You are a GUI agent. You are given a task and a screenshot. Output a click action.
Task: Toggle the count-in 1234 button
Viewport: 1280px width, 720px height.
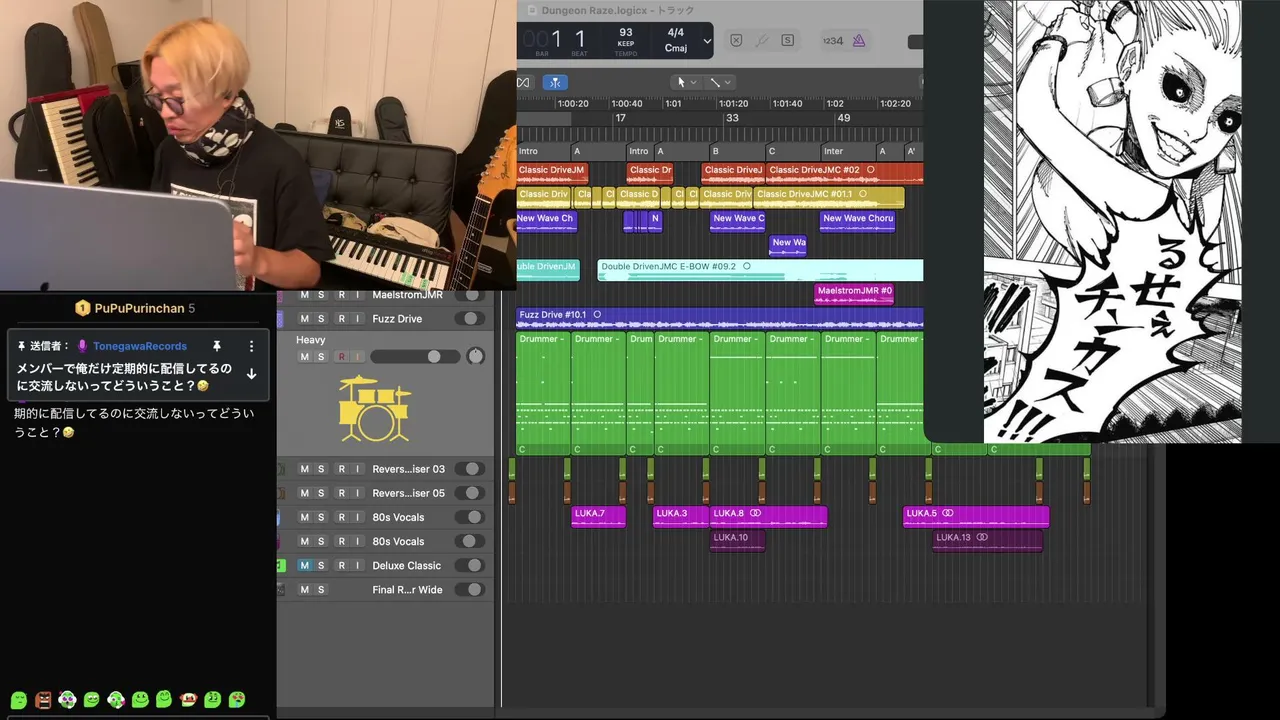[832, 41]
